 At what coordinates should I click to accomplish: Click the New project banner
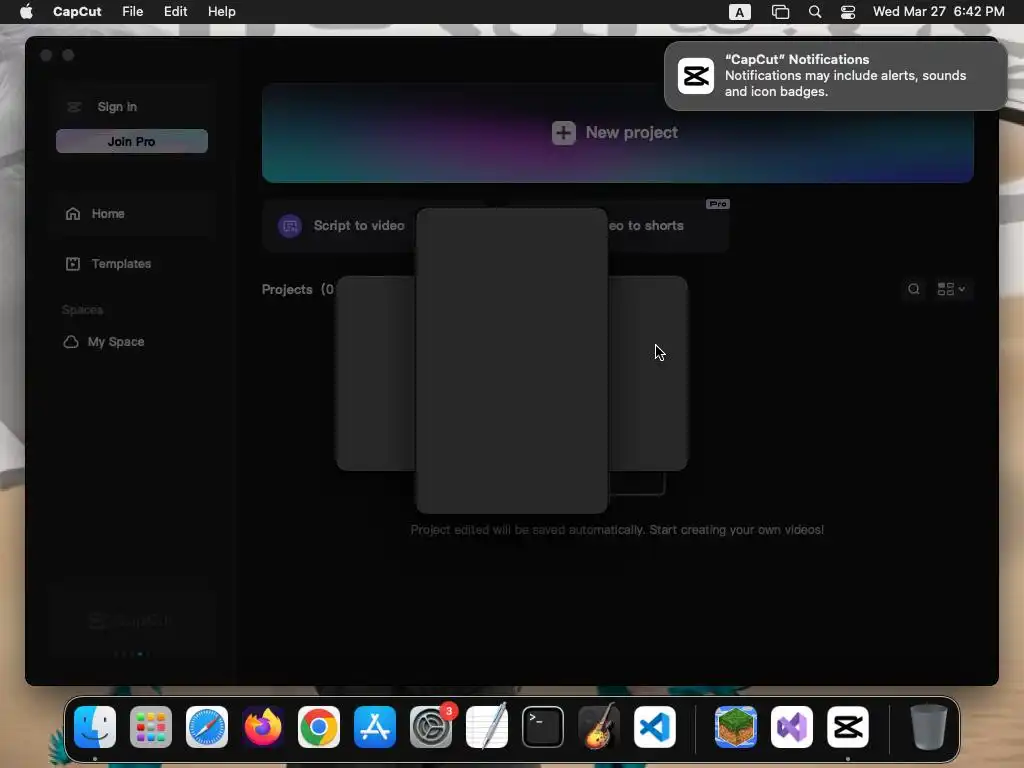(618, 133)
